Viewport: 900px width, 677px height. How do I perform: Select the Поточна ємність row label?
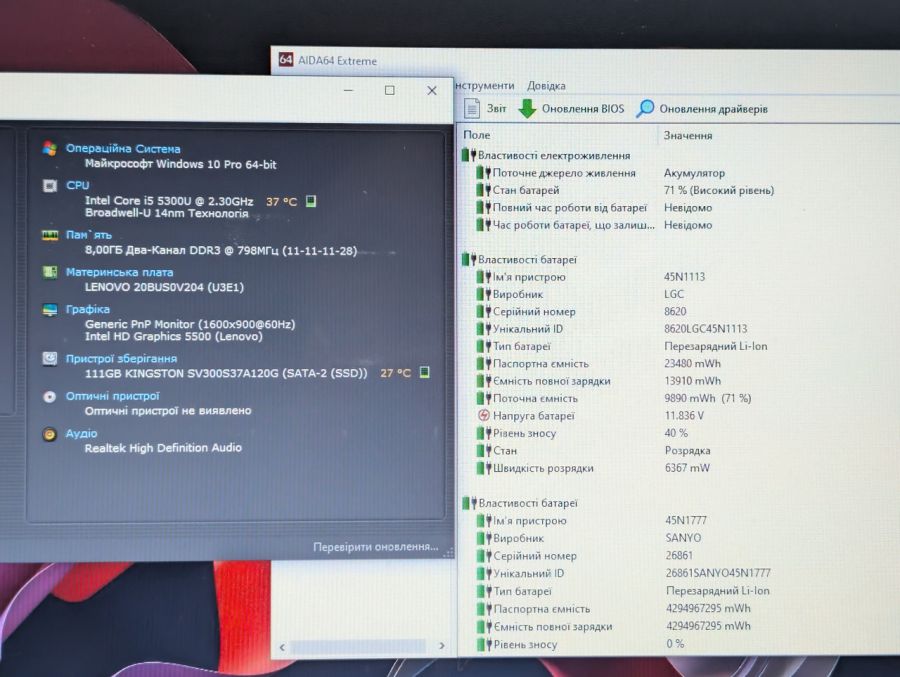pos(535,398)
